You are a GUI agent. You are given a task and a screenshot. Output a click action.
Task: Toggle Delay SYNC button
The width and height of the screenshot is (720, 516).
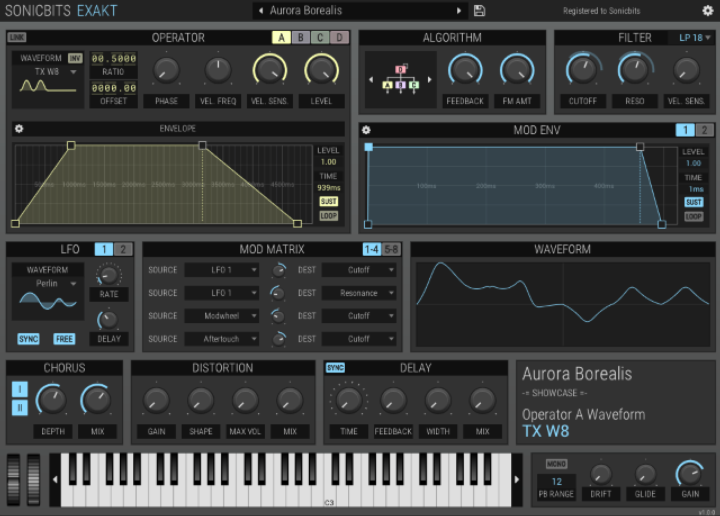tap(335, 368)
